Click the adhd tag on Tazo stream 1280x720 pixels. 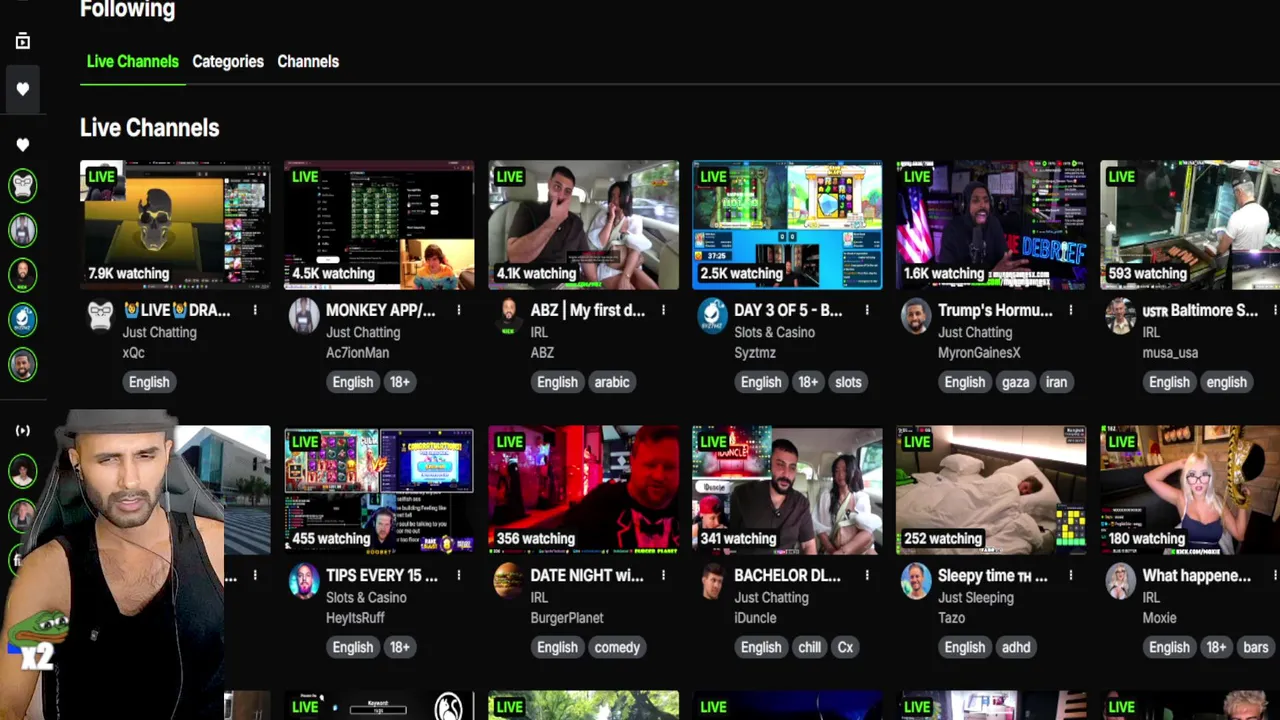pos(1016,647)
